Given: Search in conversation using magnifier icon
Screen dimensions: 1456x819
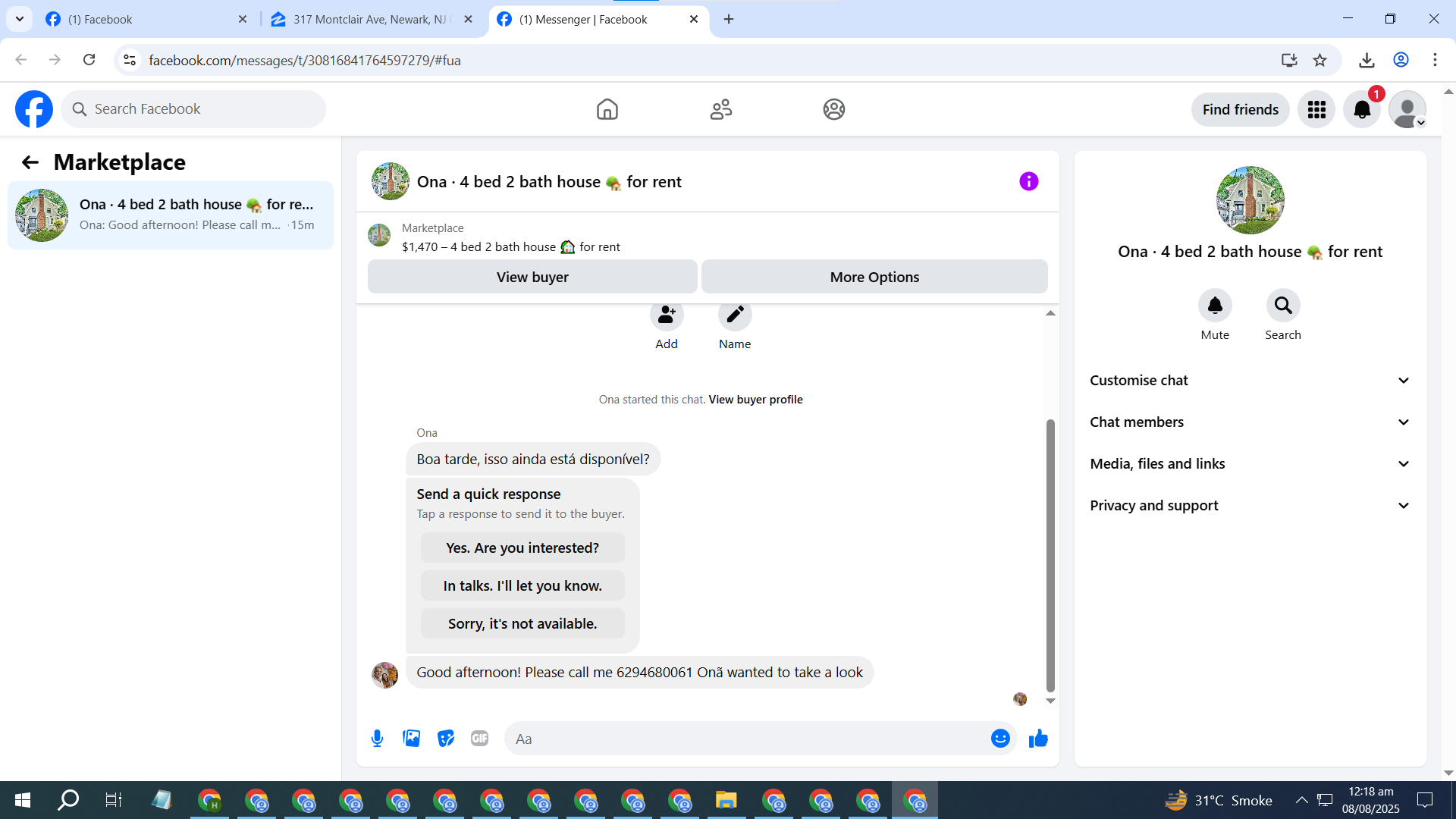Looking at the screenshot, I should coord(1282,306).
